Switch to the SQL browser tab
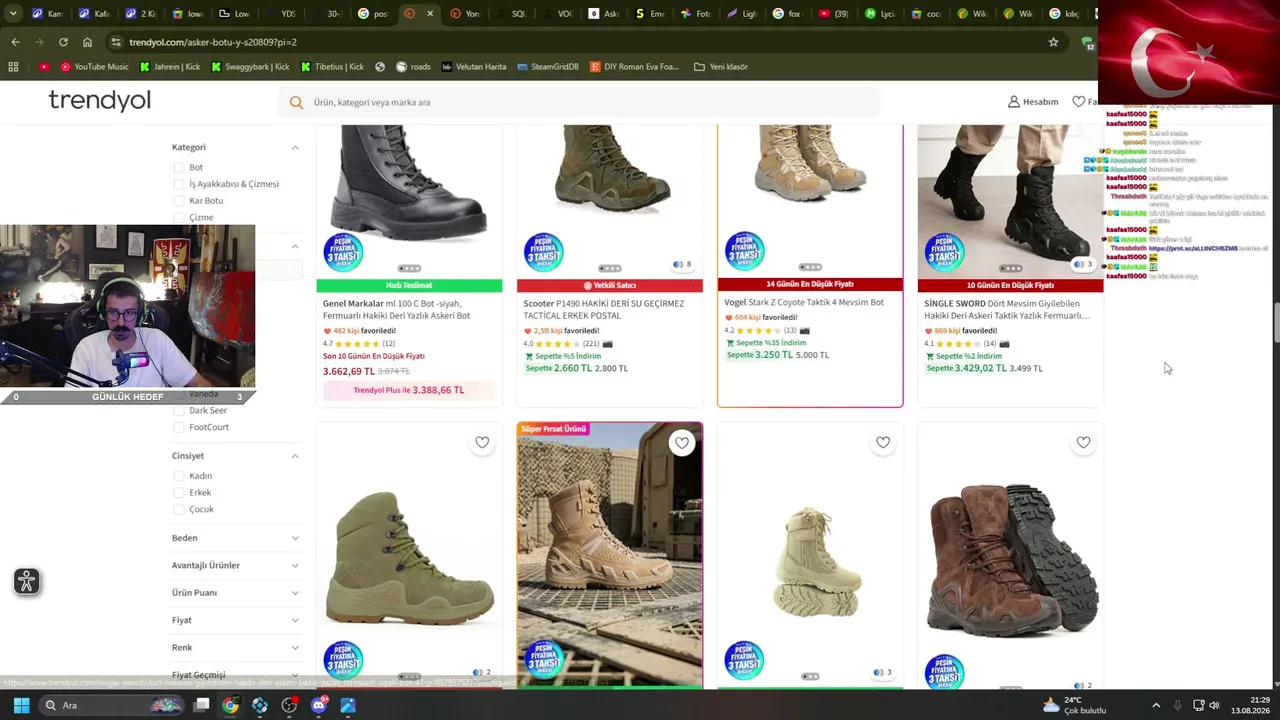Screen dimensions: 1280x720 point(514,14)
